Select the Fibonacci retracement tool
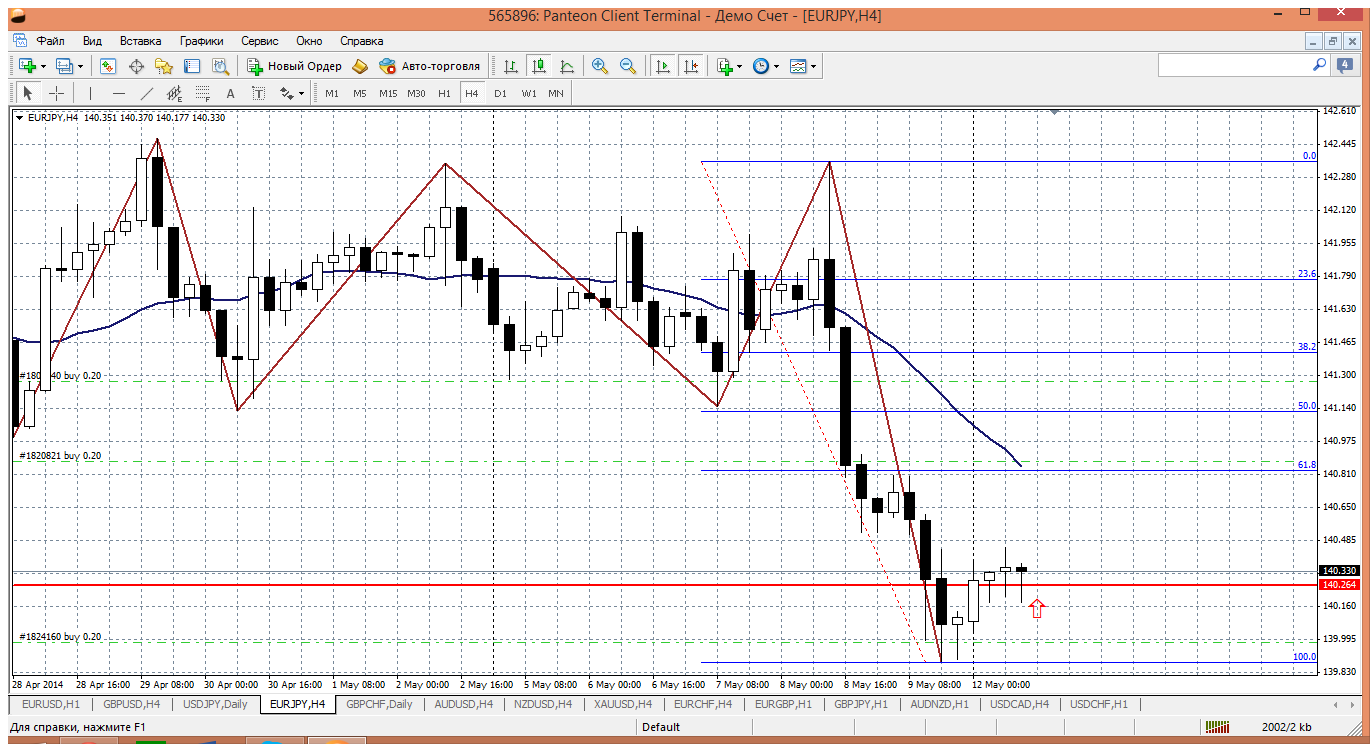1370x744 pixels. (203, 93)
